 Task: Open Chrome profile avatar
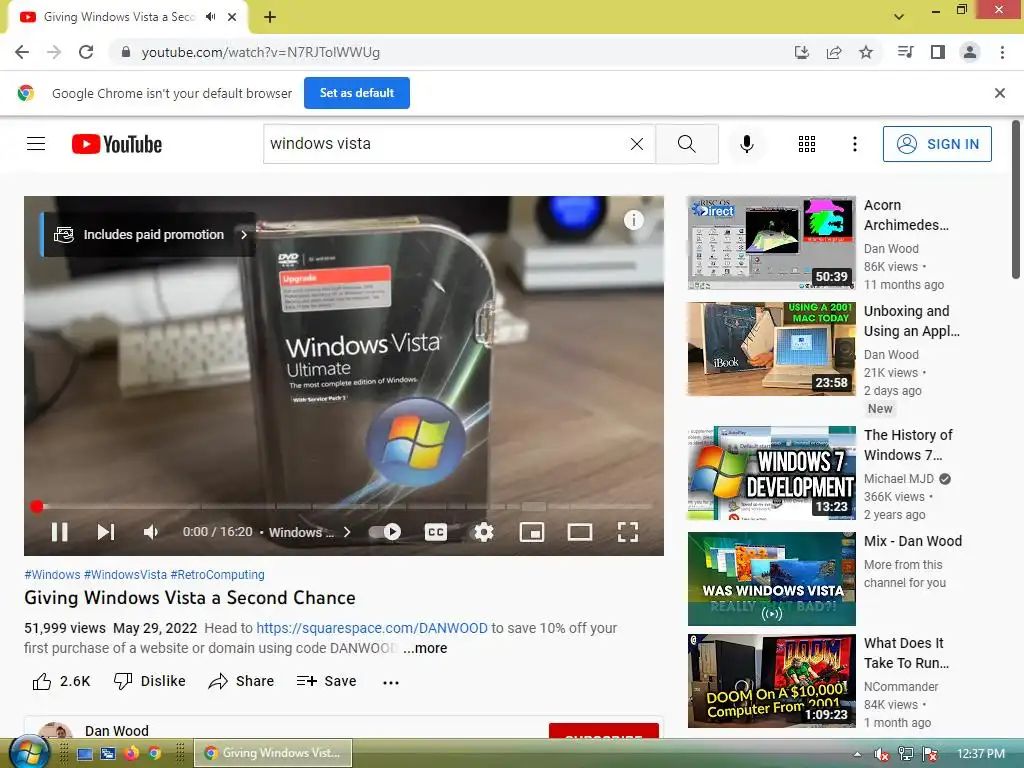click(970, 52)
